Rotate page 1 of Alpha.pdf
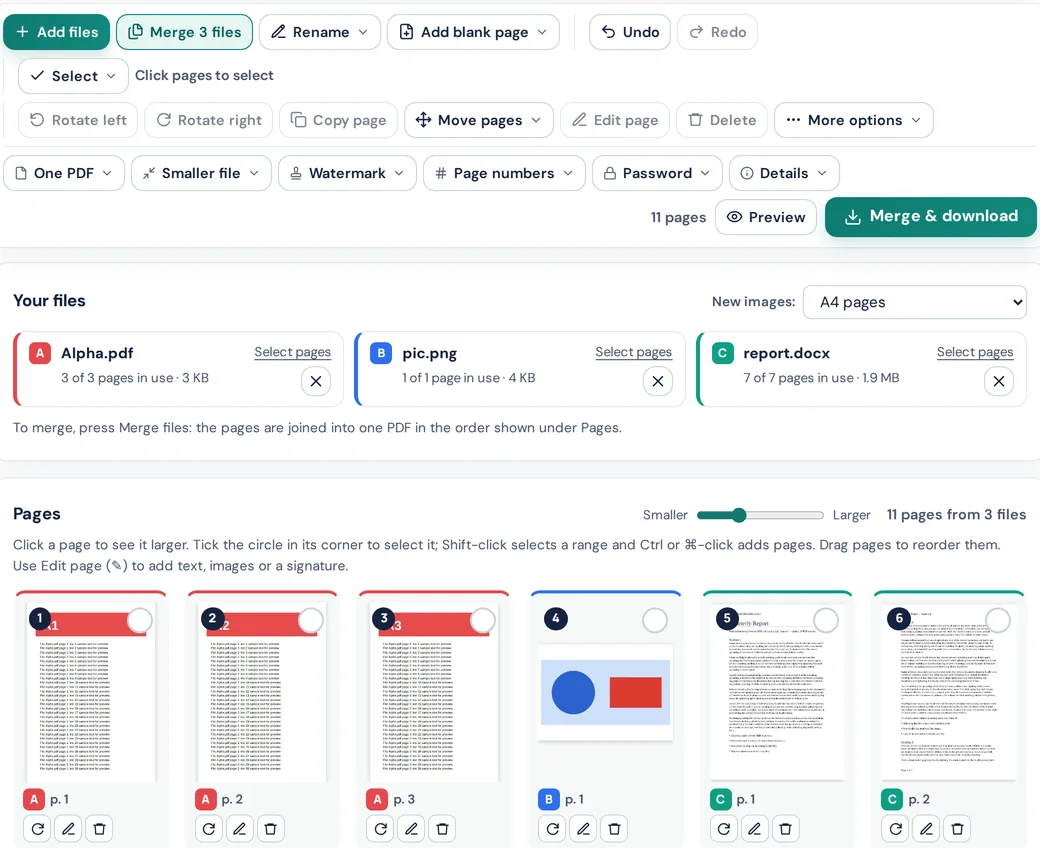This screenshot has width=1040, height=848. click(38, 828)
